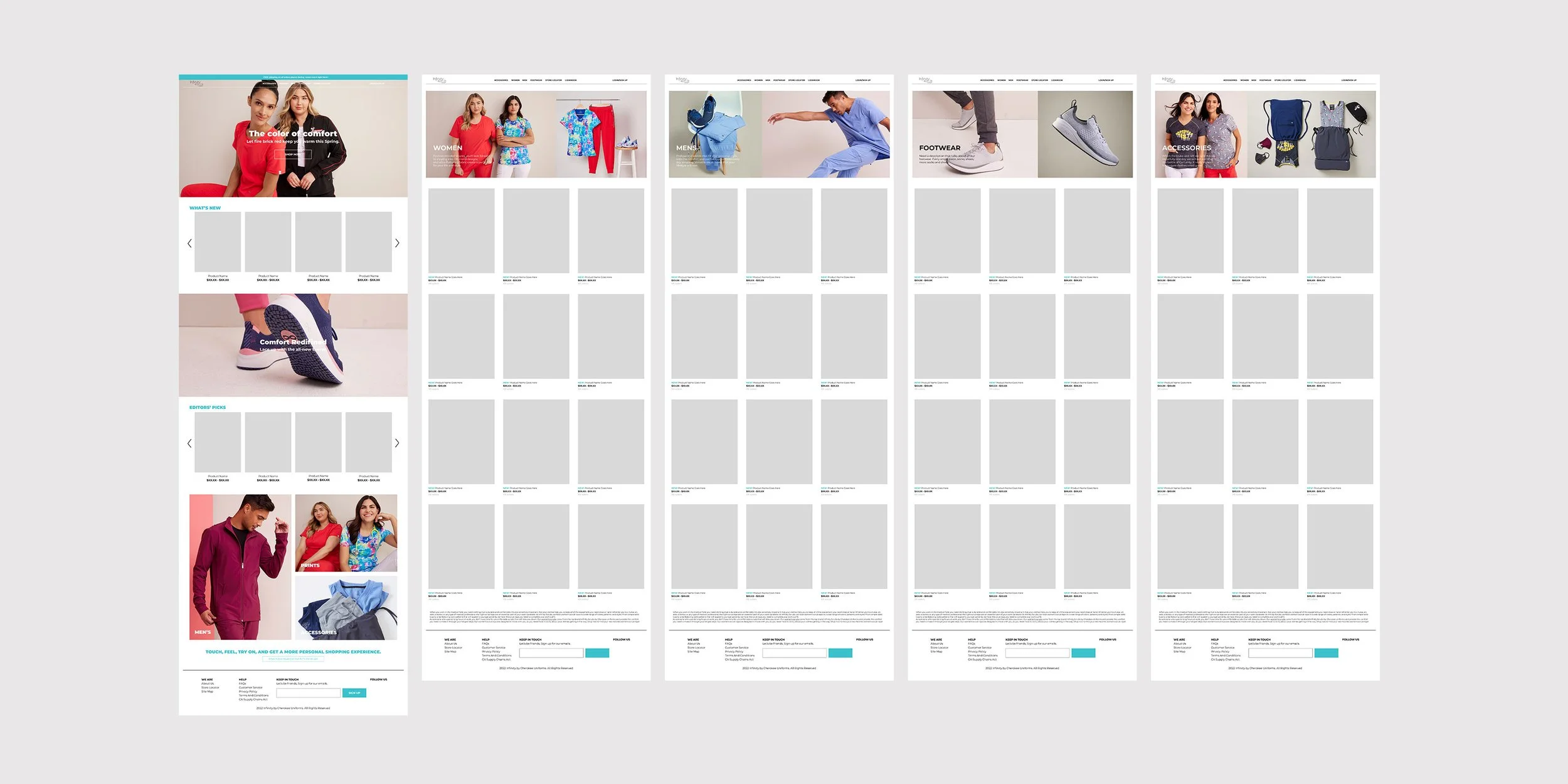The width and height of the screenshot is (1568, 784).
Task: Click the teal free shipping announcement bar
Action: [x=293, y=77]
